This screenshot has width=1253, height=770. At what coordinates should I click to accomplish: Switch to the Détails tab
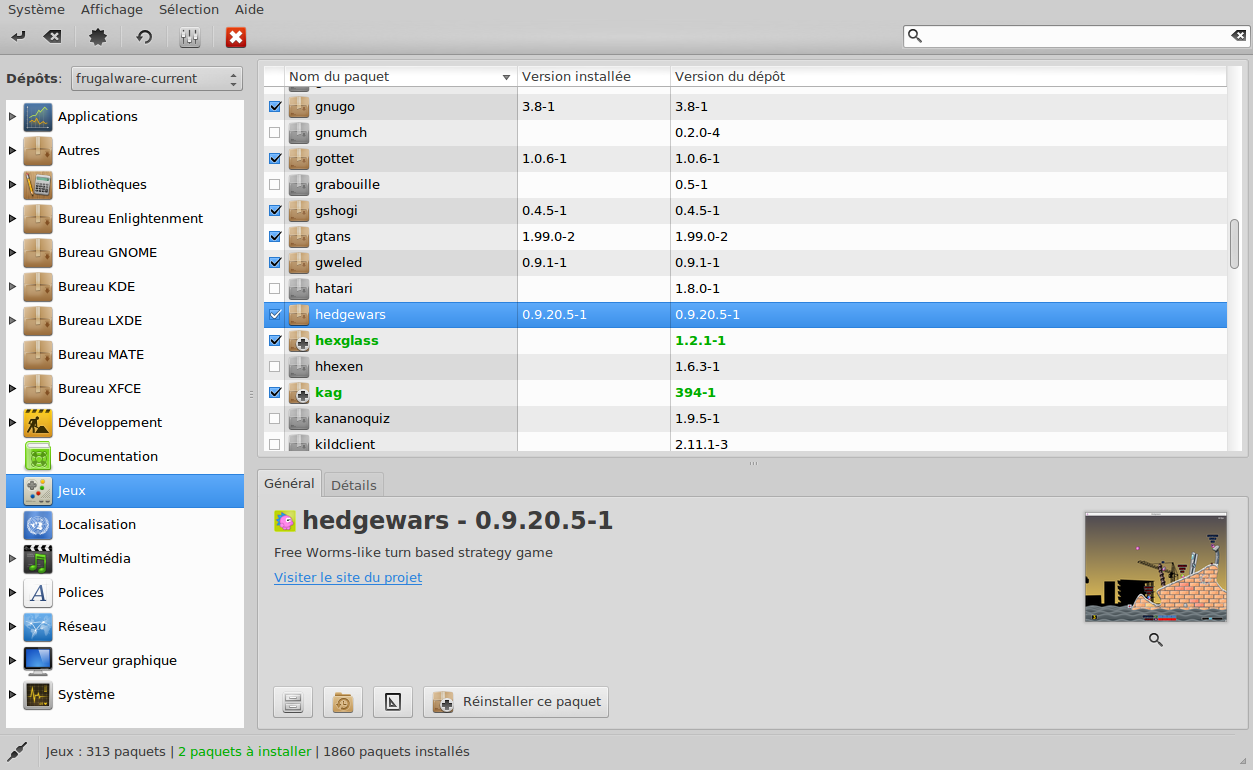click(354, 485)
